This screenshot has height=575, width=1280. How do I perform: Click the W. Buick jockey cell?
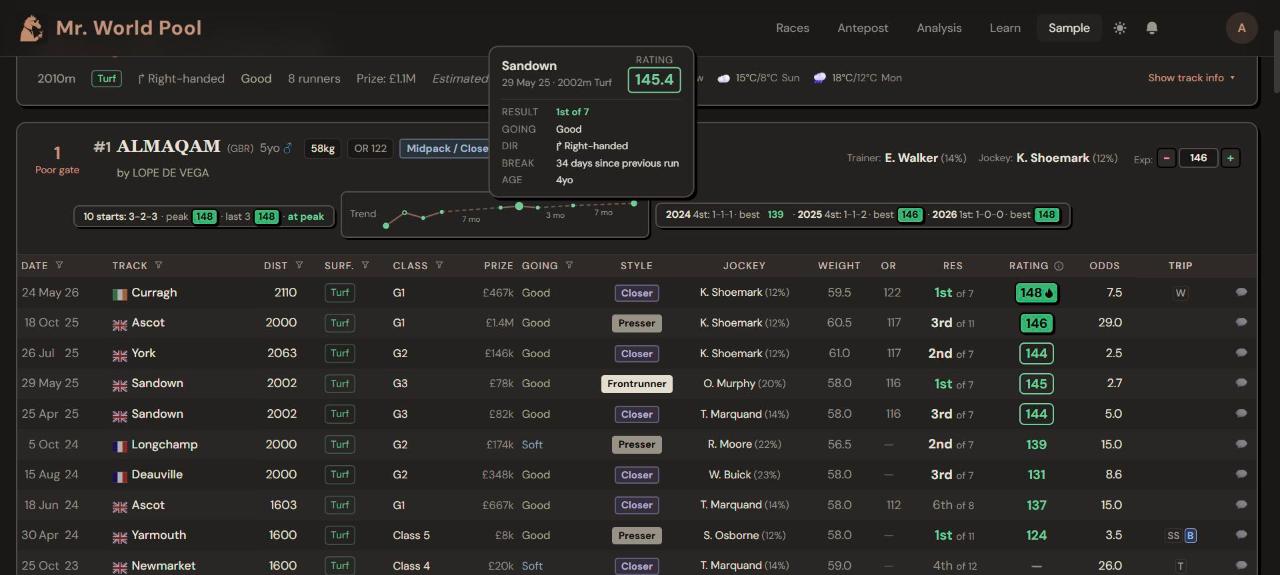744,475
